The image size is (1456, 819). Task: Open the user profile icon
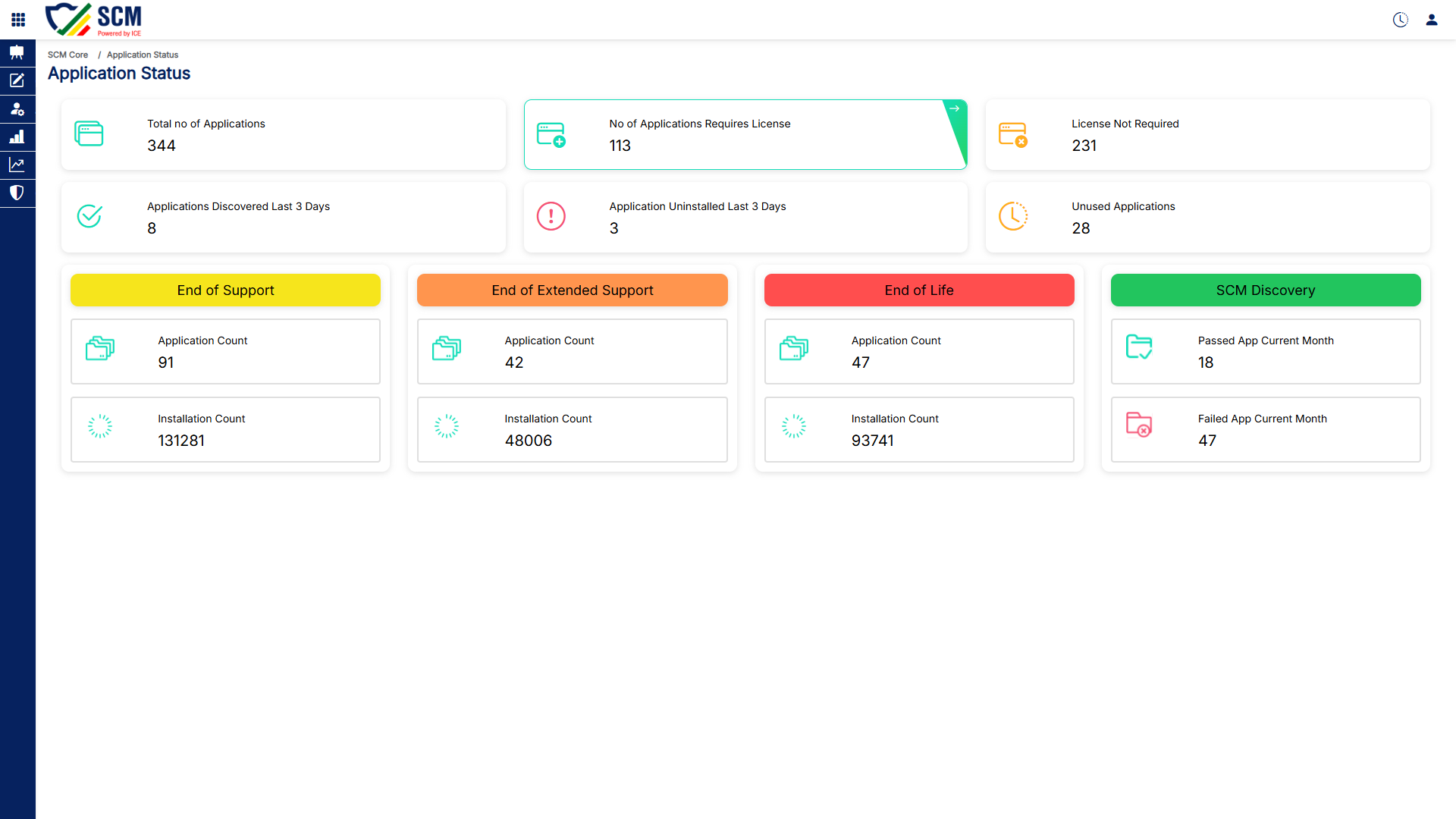[1432, 20]
